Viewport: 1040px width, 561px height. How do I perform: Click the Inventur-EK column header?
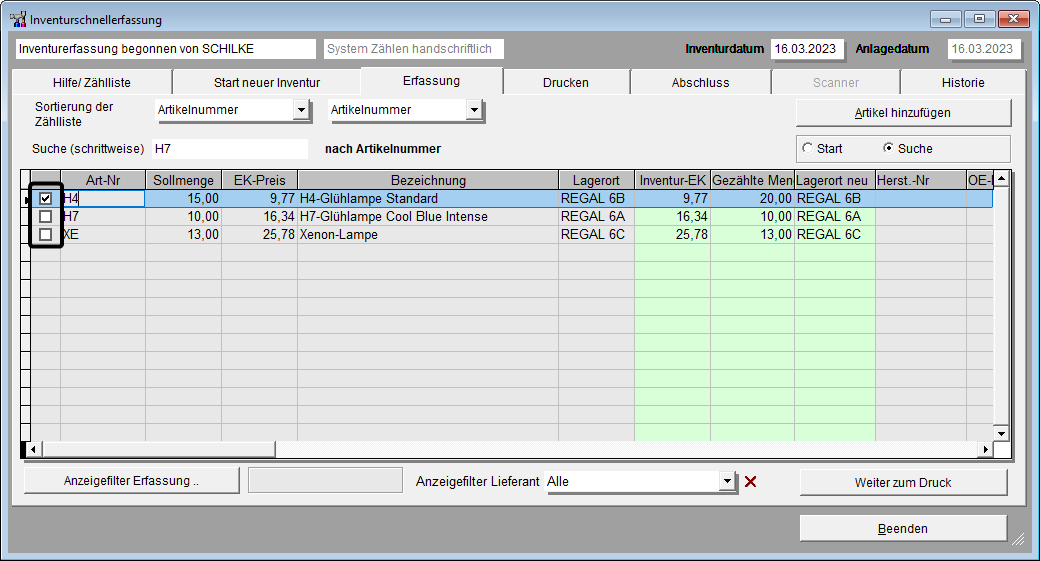pos(673,180)
